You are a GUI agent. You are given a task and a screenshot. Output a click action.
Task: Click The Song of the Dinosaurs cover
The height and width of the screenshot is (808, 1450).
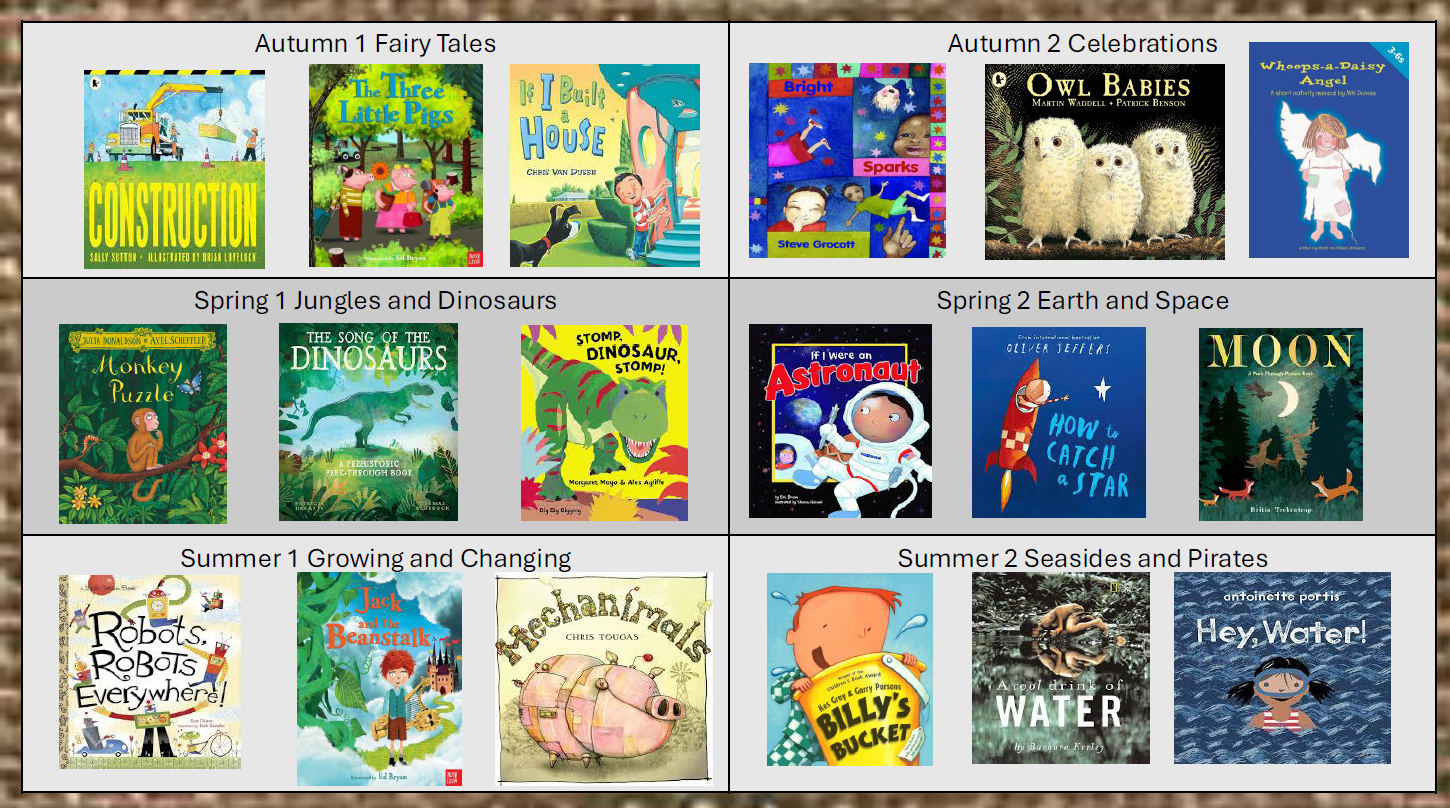click(x=368, y=422)
